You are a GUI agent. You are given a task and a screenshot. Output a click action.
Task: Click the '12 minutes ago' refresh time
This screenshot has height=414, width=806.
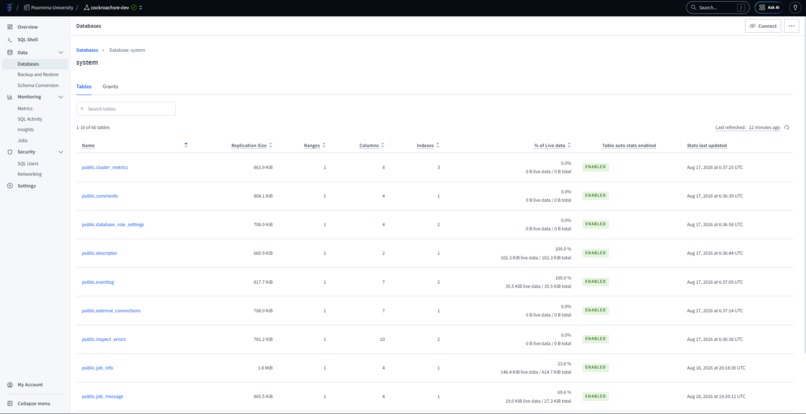(x=764, y=128)
